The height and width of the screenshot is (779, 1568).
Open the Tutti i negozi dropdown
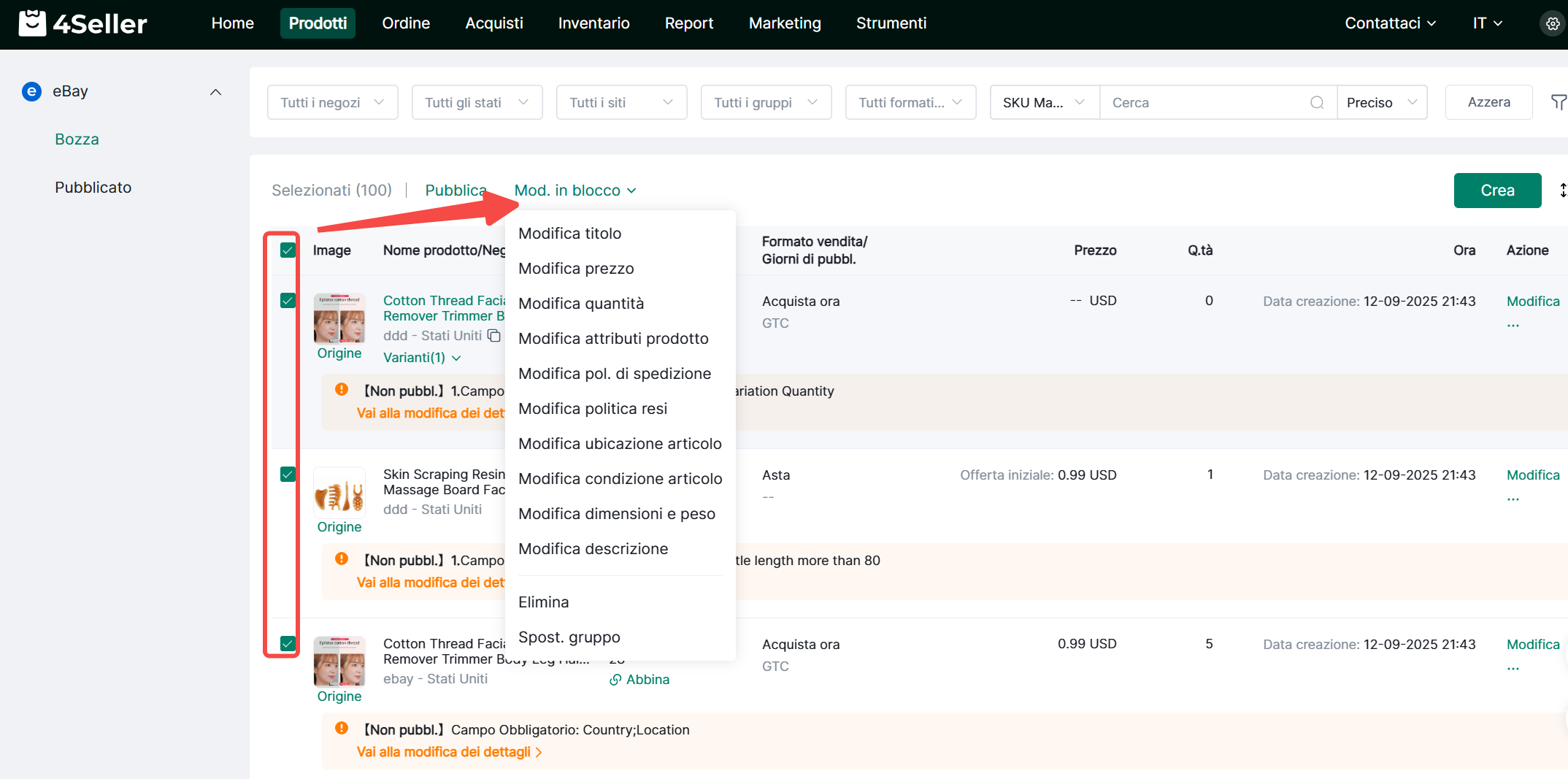(332, 103)
